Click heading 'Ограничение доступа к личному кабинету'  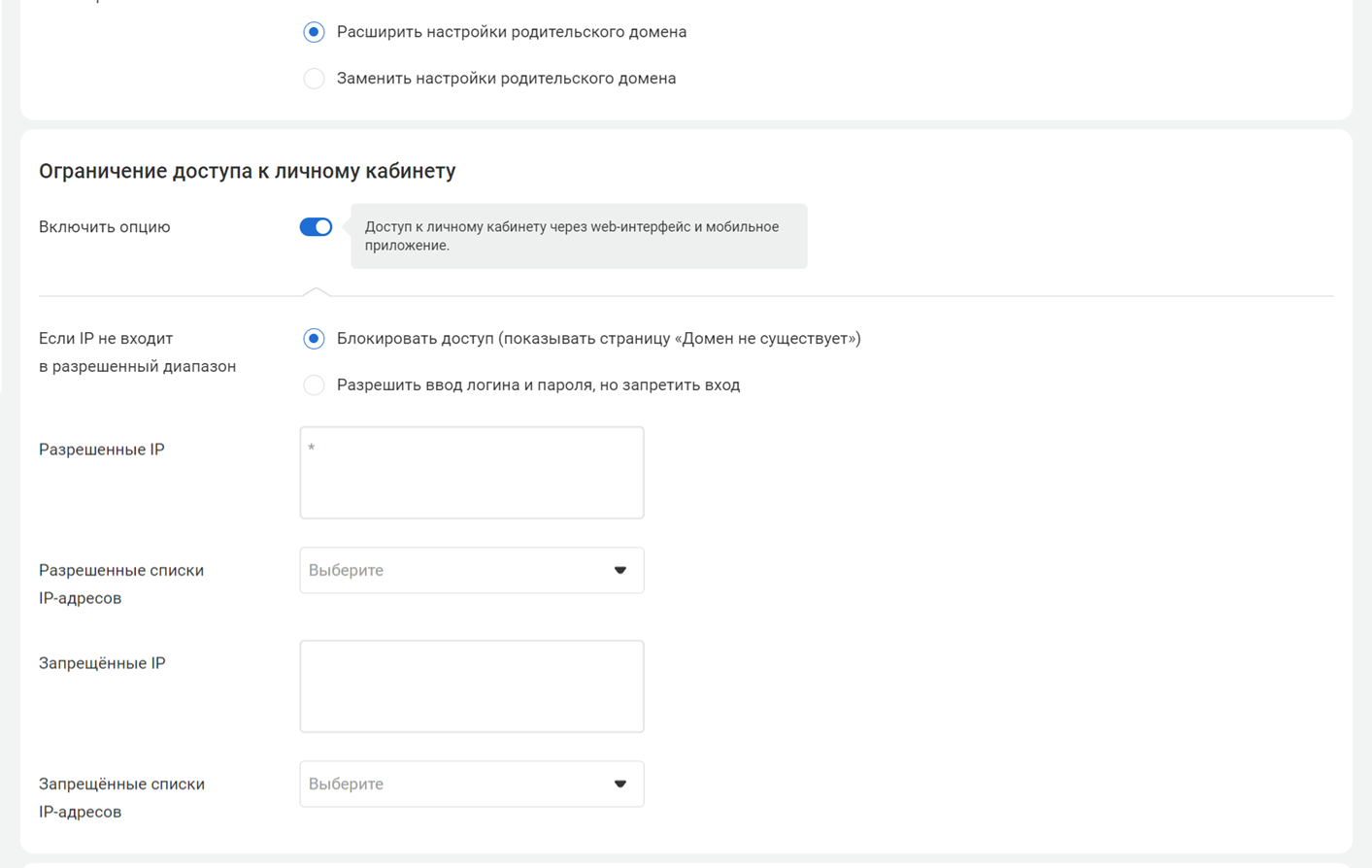(x=247, y=171)
